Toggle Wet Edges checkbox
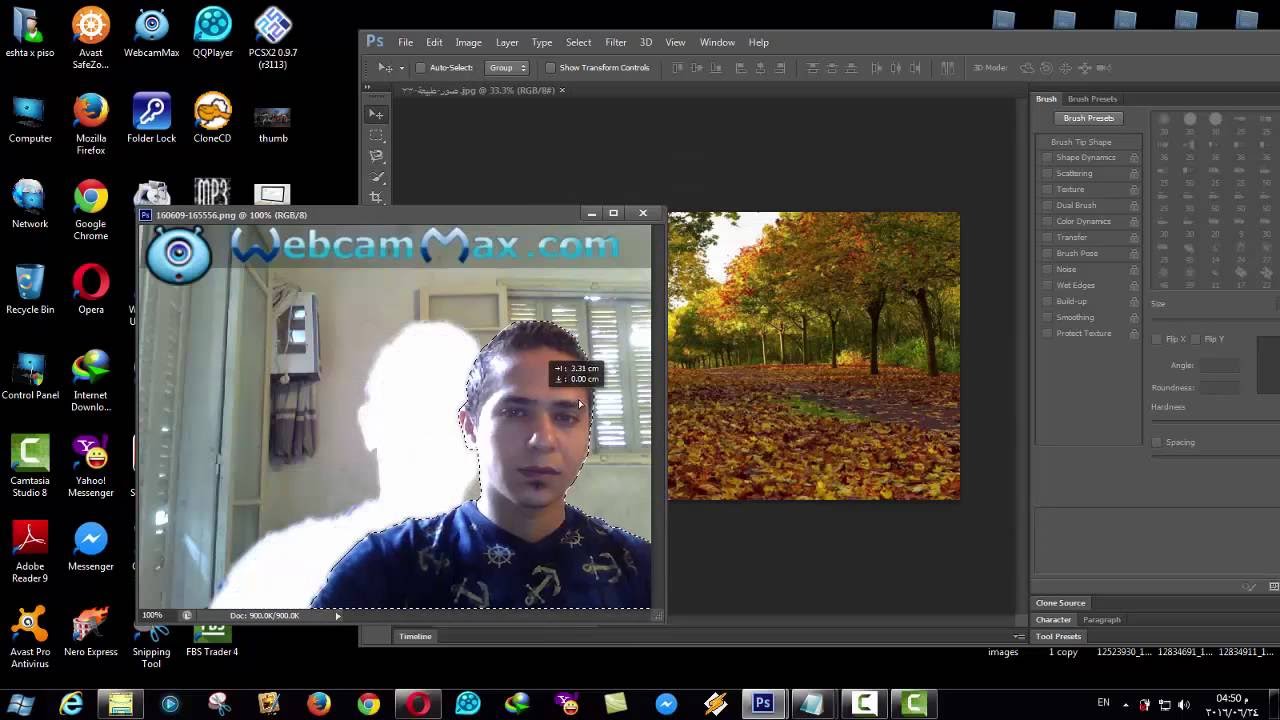The height and width of the screenshot is (720, 1280). 1047,285
